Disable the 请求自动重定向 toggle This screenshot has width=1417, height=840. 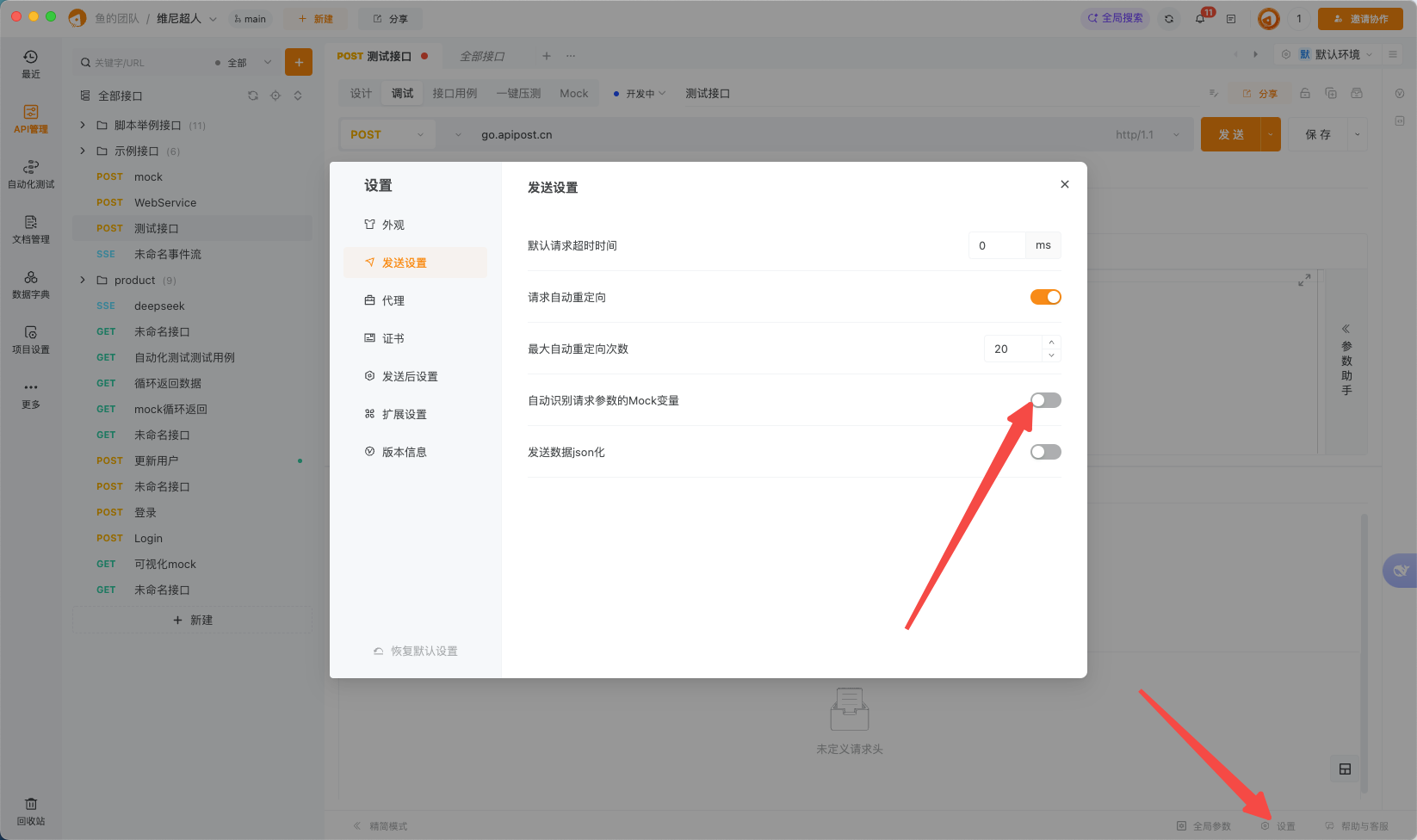[x=1045, y=296]
